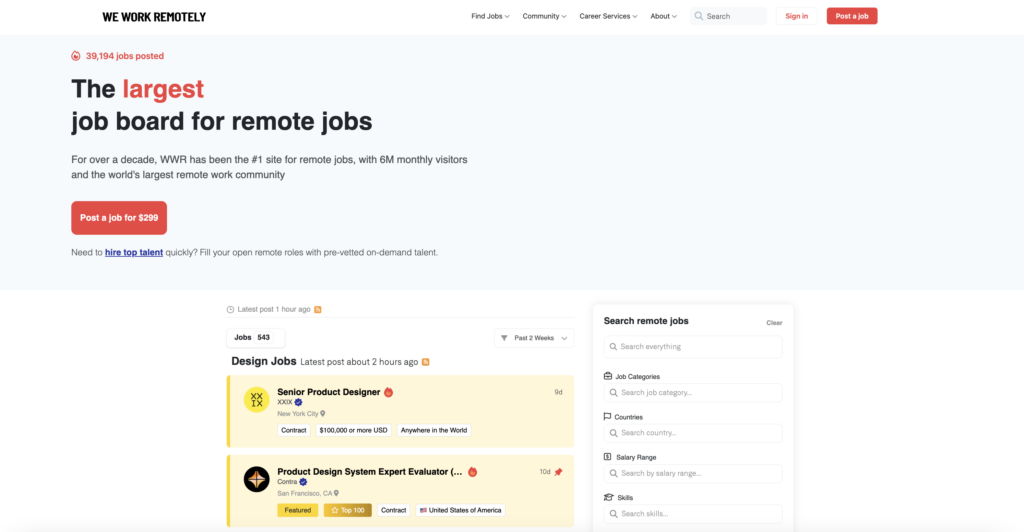Click the We Work Remotely logo
The image size is (1024, 532).
click(x=154, y=17)
